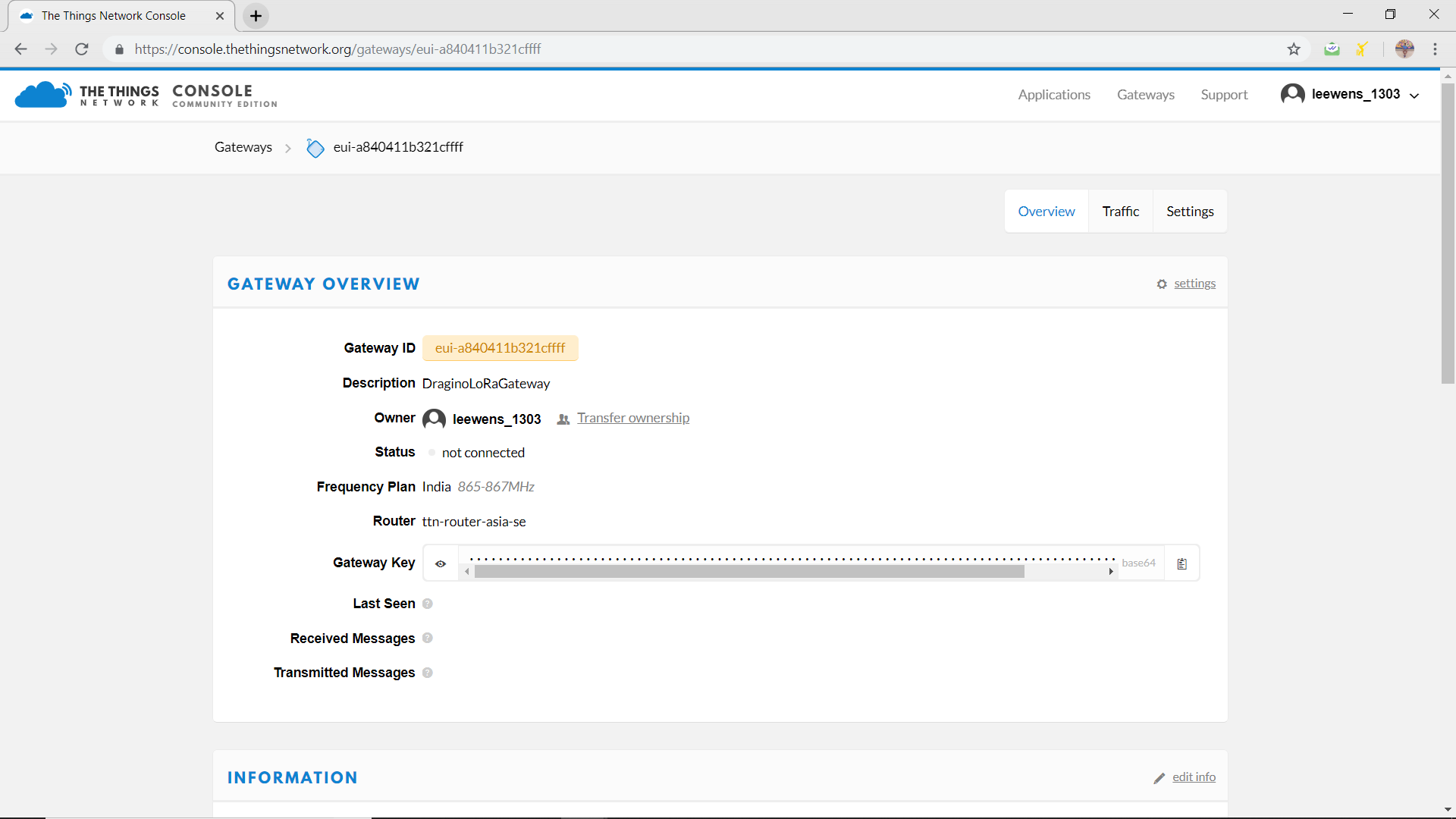1456x819 pixels.
Task: Click the page vertical scrollbar thumb
Action: [1448, 234]
